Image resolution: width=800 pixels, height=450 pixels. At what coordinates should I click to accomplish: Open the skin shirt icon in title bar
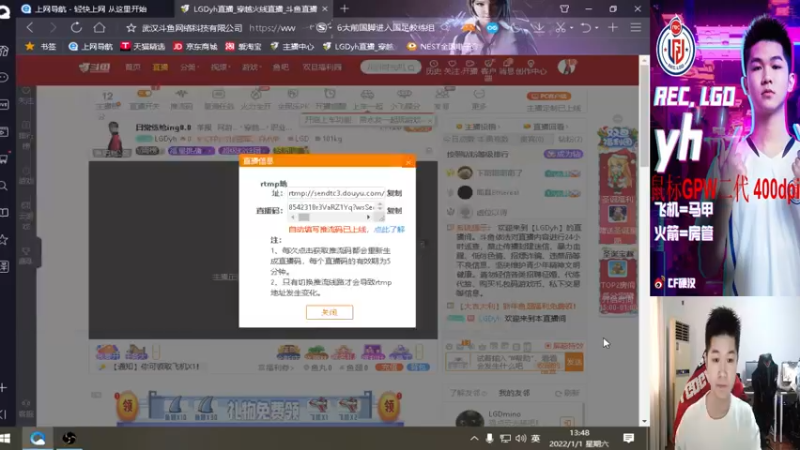pos(564,9)
